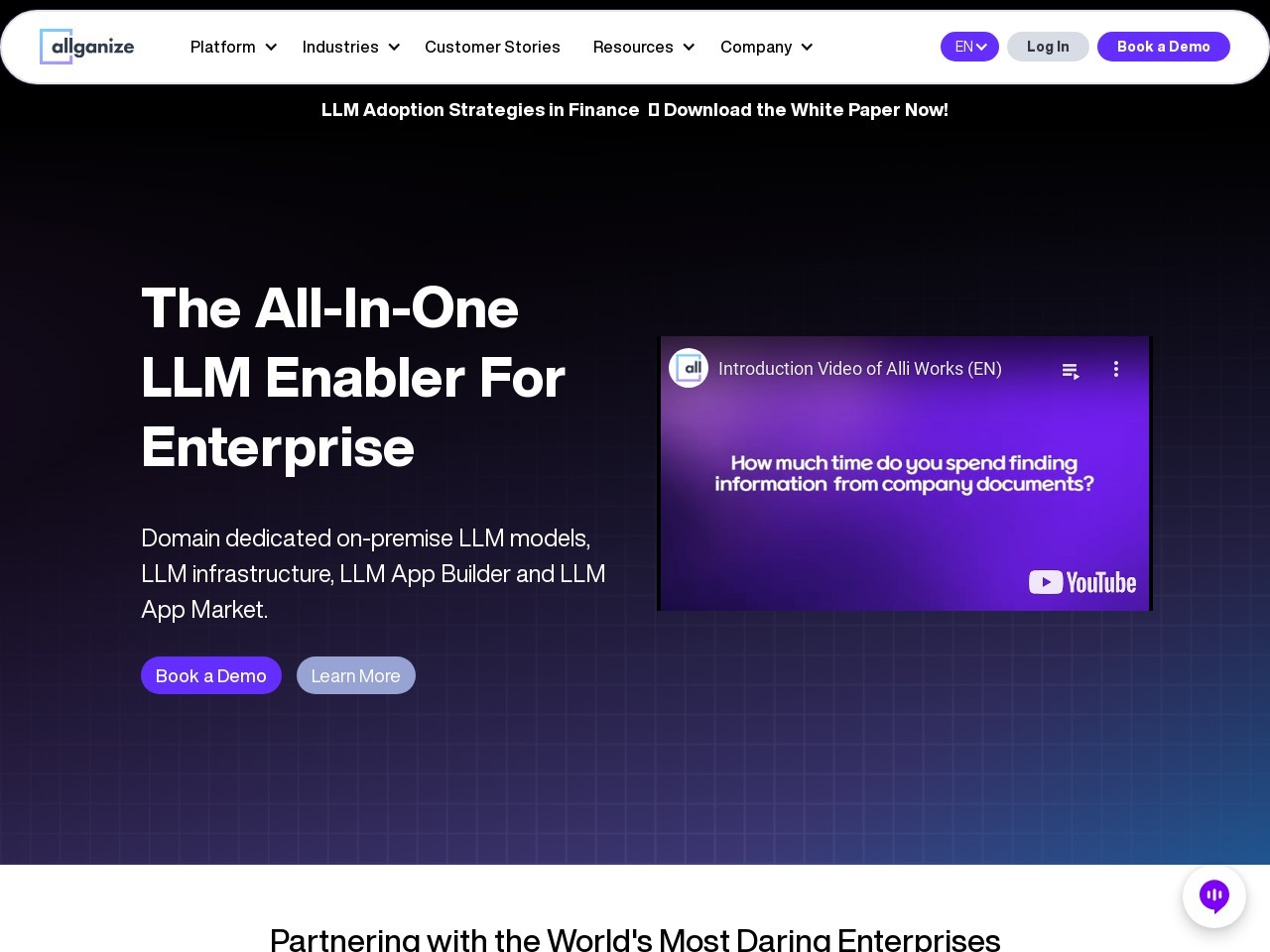The width and height of the screenshot is (1270, 952).
Task: Expand the Company menu
Action: (767, 47)
